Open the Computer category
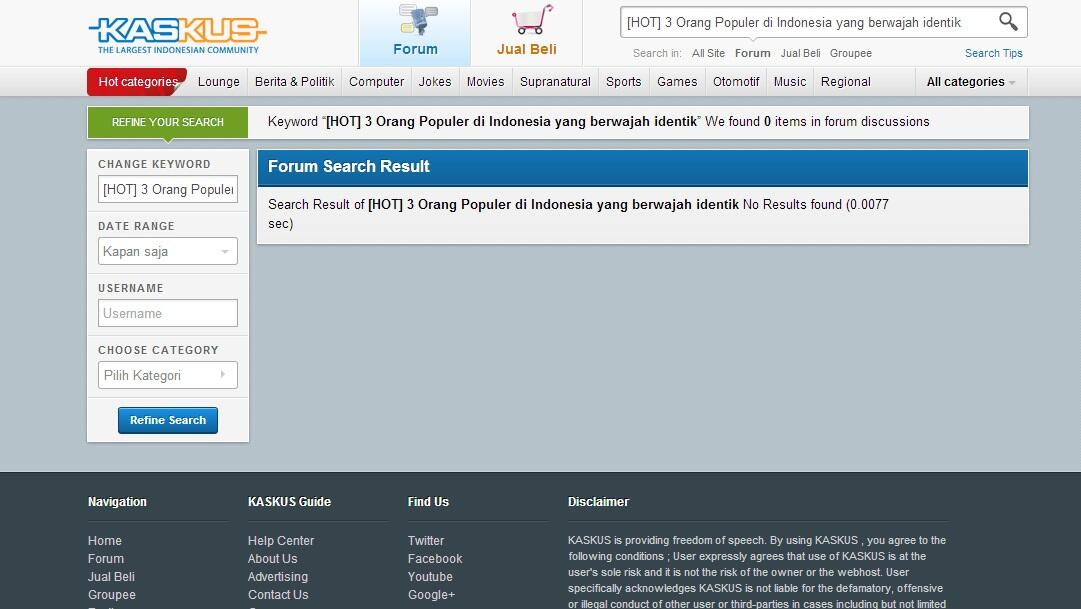Image resolution: width=1081 pixels, height=609 pixels. point(376,81)
